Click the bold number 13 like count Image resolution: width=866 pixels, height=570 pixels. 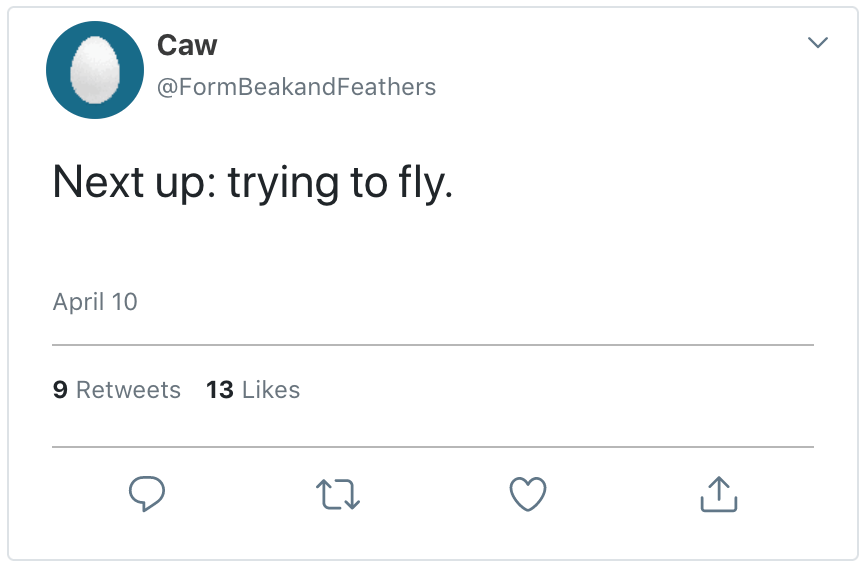point(219,390)
